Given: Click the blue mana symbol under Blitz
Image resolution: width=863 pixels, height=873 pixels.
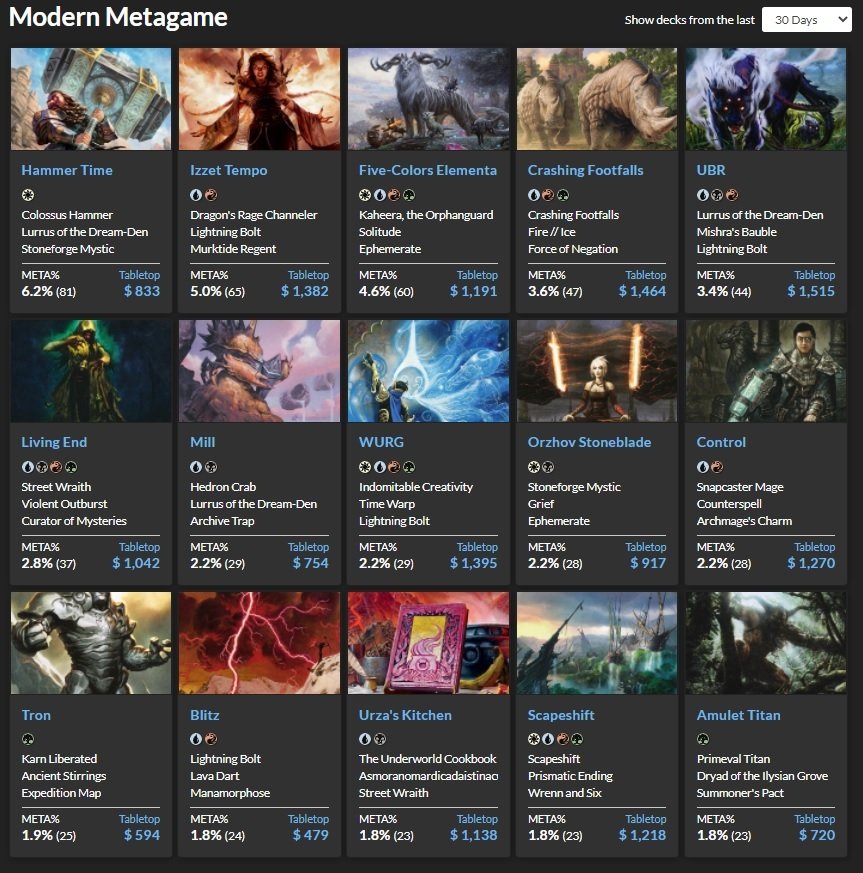Looking at the screenshot, I should (196, 739).
